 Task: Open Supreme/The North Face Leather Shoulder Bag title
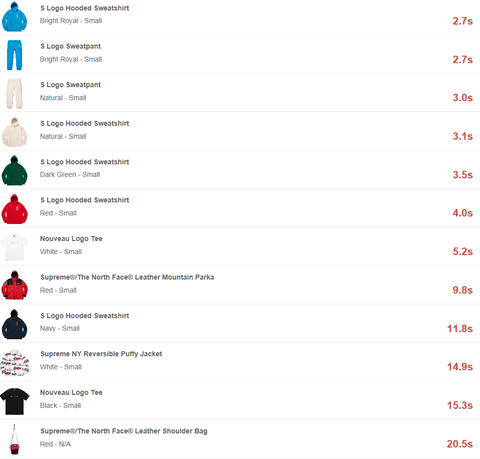[124, 431]
